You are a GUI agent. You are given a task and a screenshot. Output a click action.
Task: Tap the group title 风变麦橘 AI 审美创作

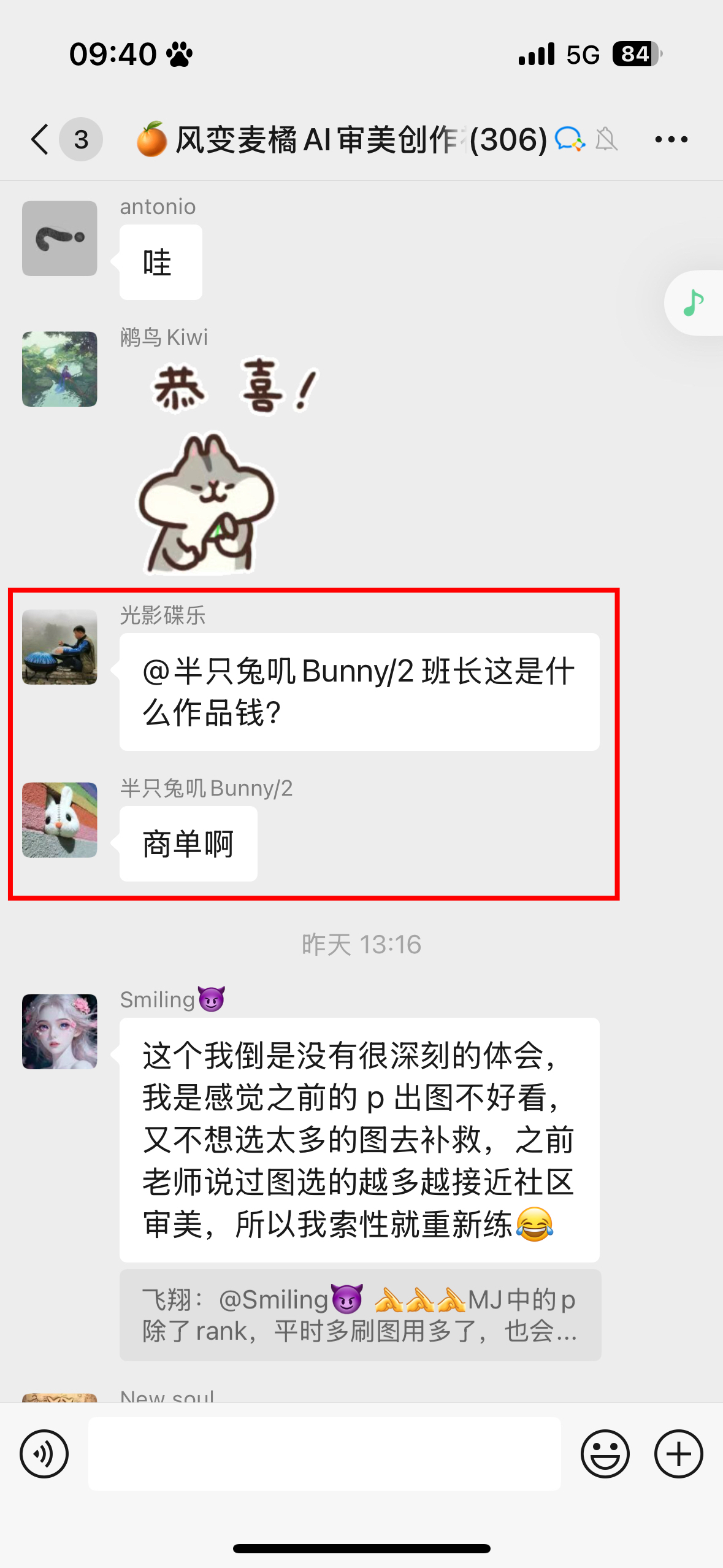[x=316, y=139]
